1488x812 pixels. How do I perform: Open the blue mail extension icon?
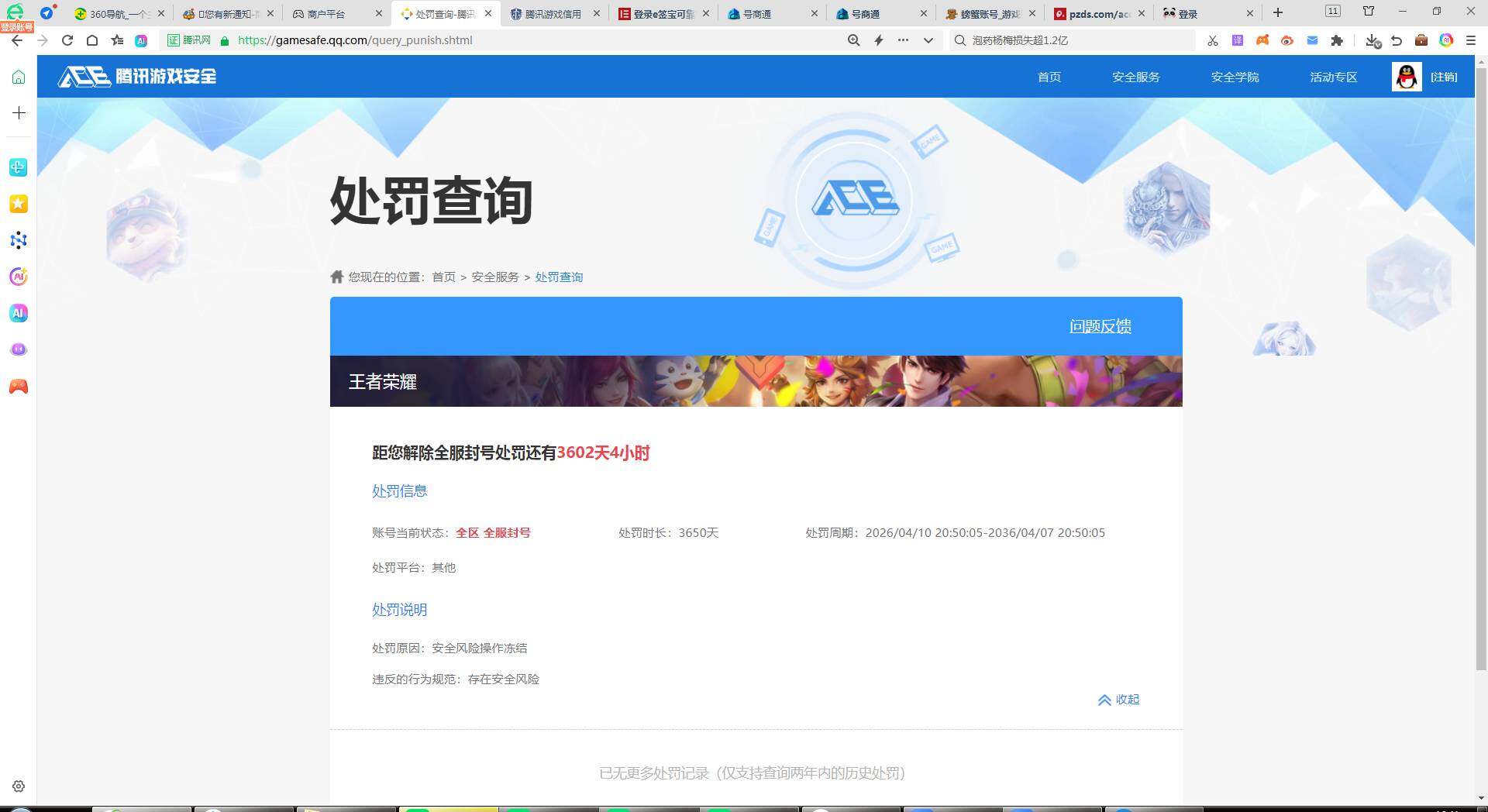tap(1312, 40)
